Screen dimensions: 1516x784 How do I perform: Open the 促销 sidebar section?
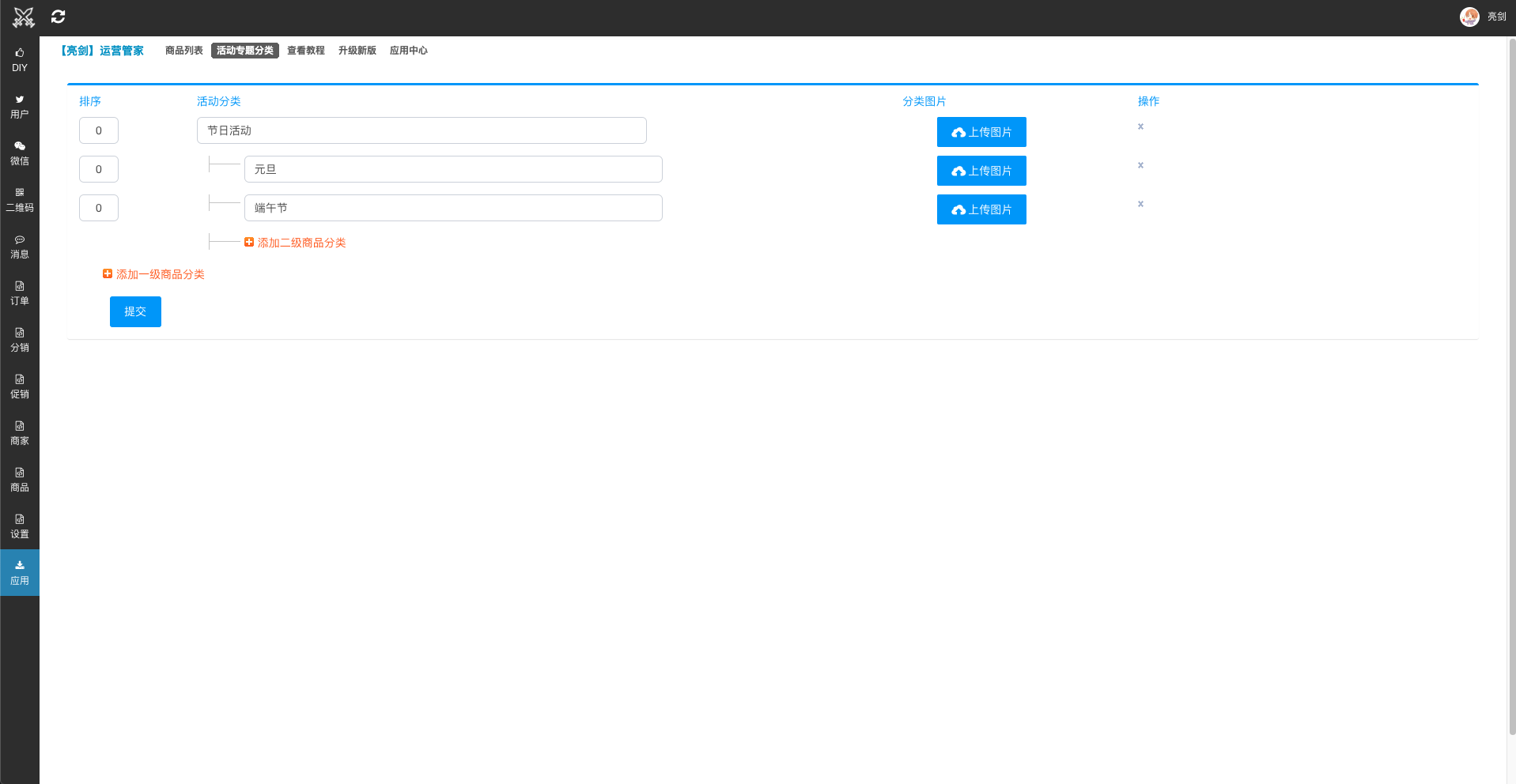coord(20,386)
